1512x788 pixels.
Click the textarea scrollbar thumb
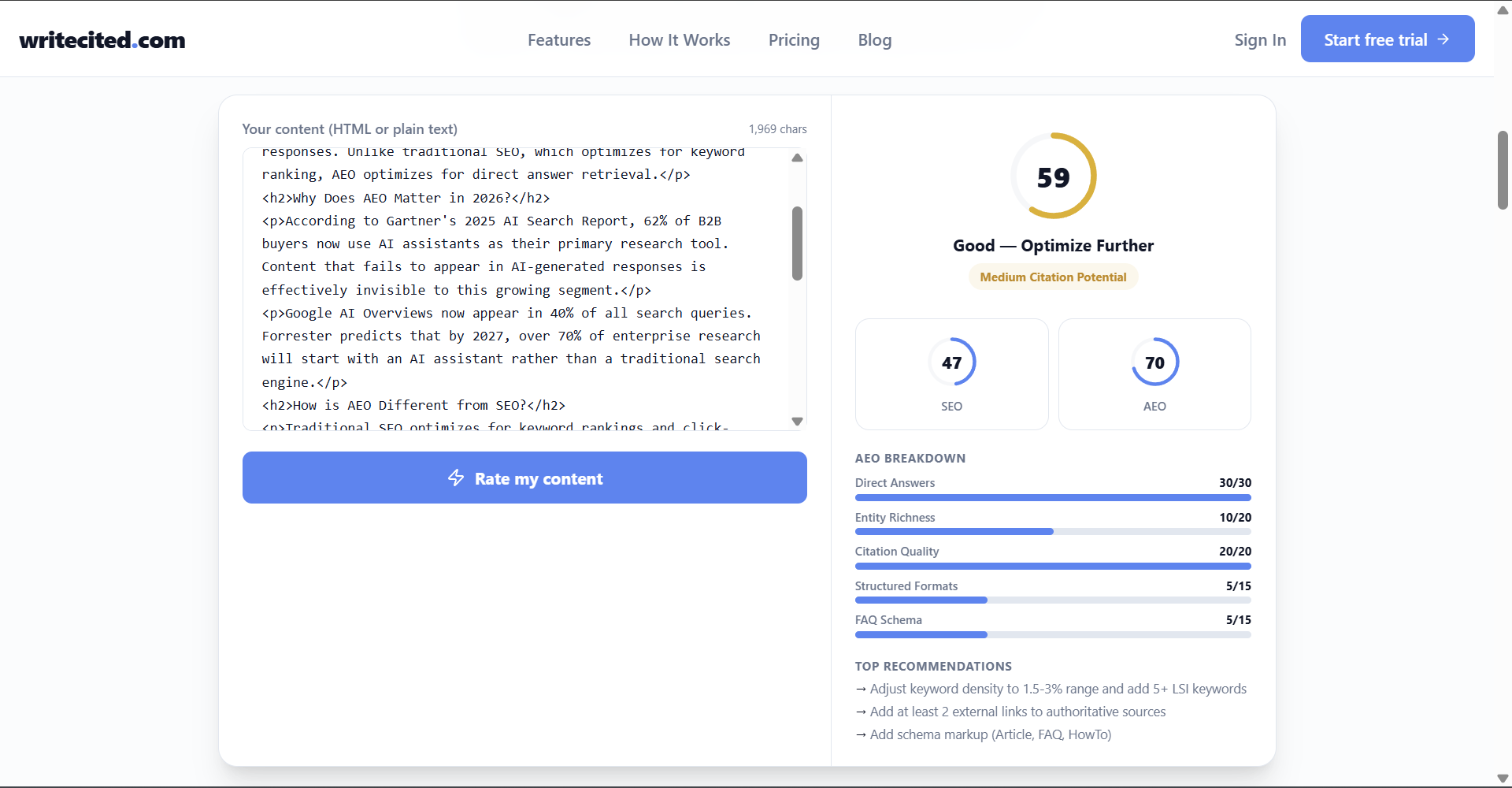[797, 243]
